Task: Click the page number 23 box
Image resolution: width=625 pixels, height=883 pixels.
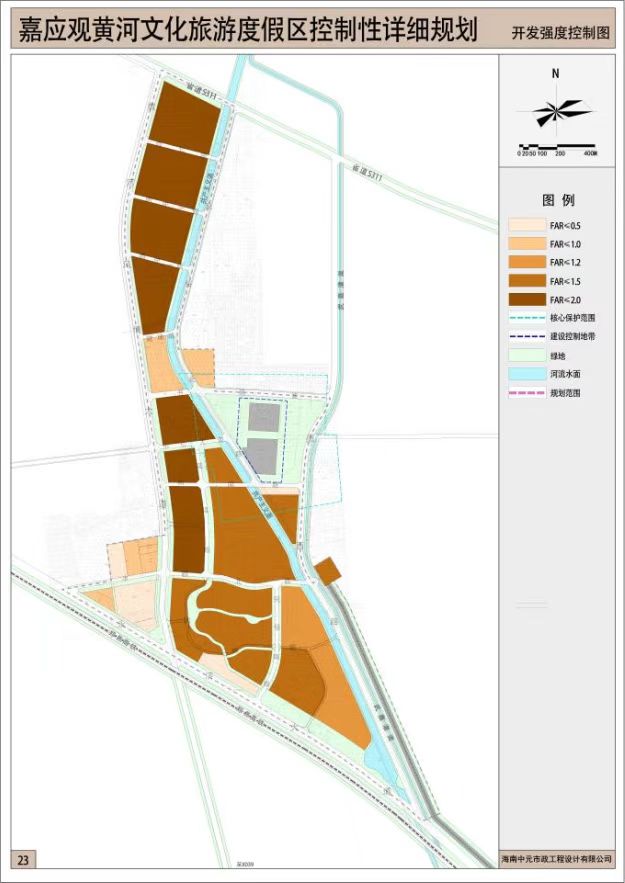Action: [24, 858]
